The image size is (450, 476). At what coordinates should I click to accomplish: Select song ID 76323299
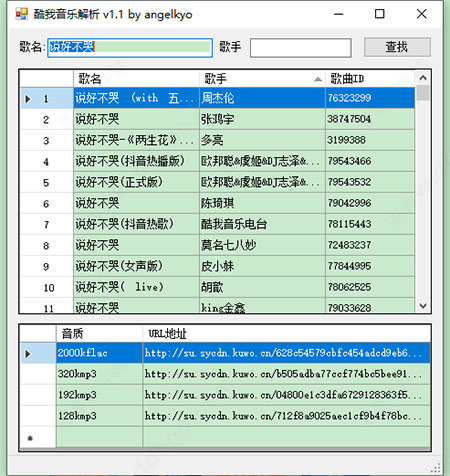coord(370,98)
